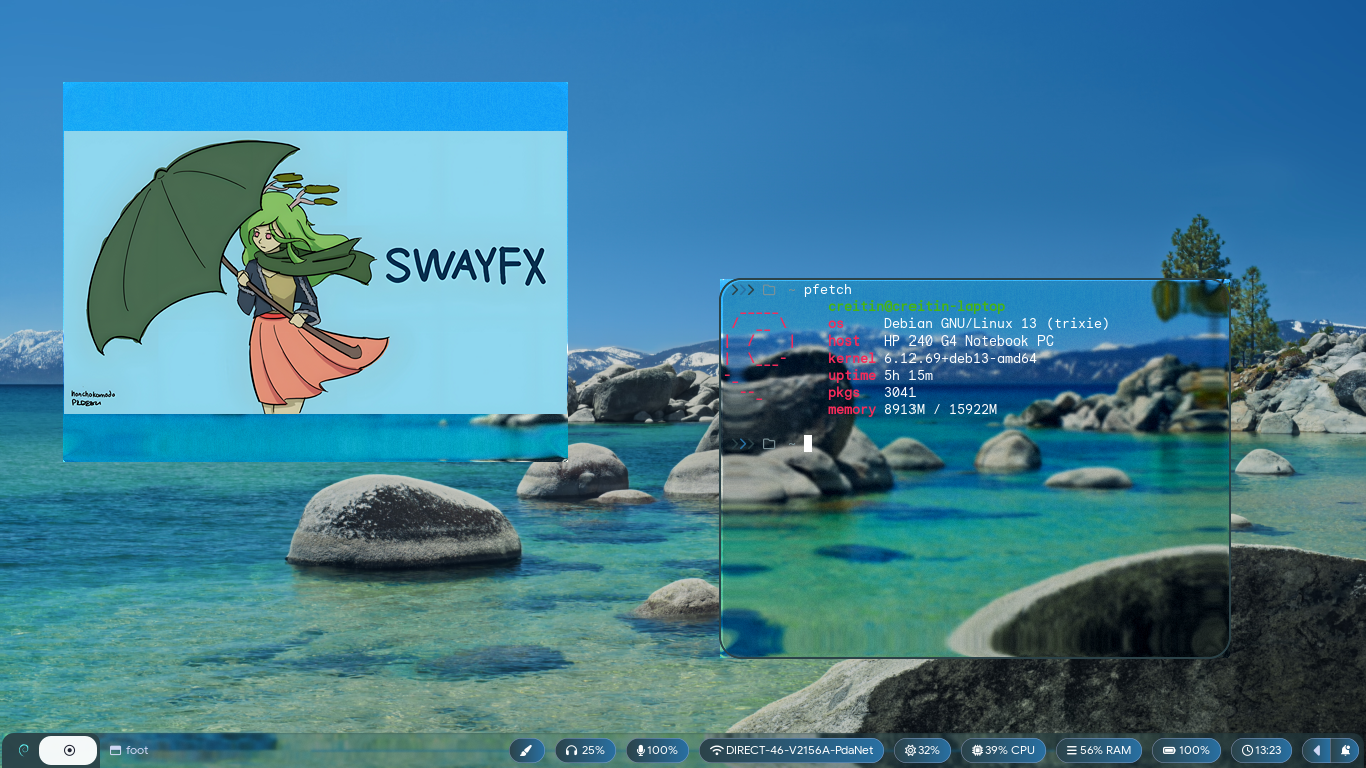Click the folder icon on the pfetch prompt line
1366x768 pixels.
(x=769, y=290)
